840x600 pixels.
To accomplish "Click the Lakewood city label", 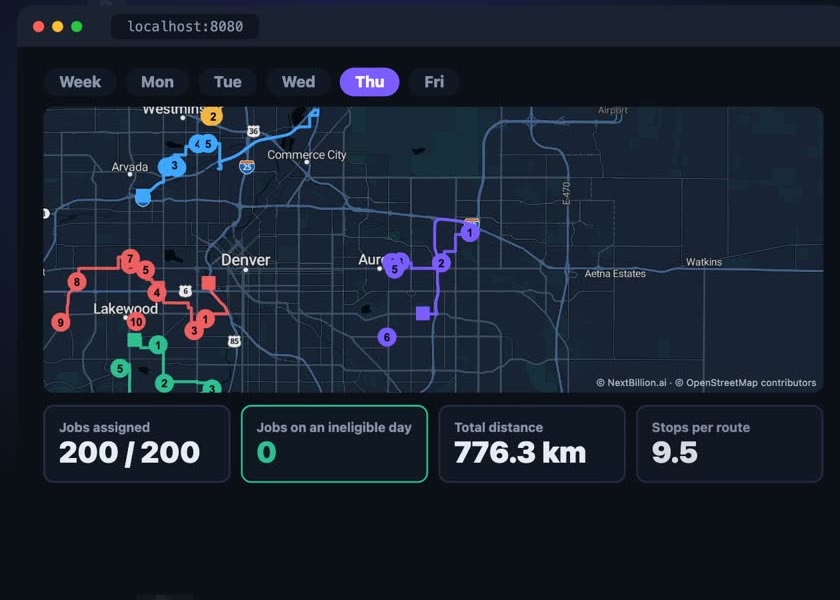I will click(125, 309).
